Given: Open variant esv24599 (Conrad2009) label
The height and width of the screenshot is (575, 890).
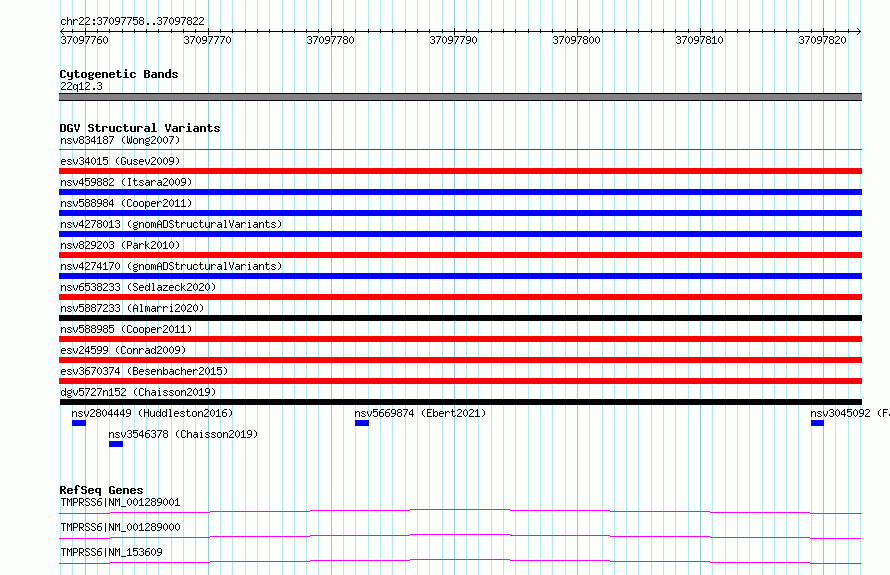Looking at the screenshot, I should tap(123, 350).
